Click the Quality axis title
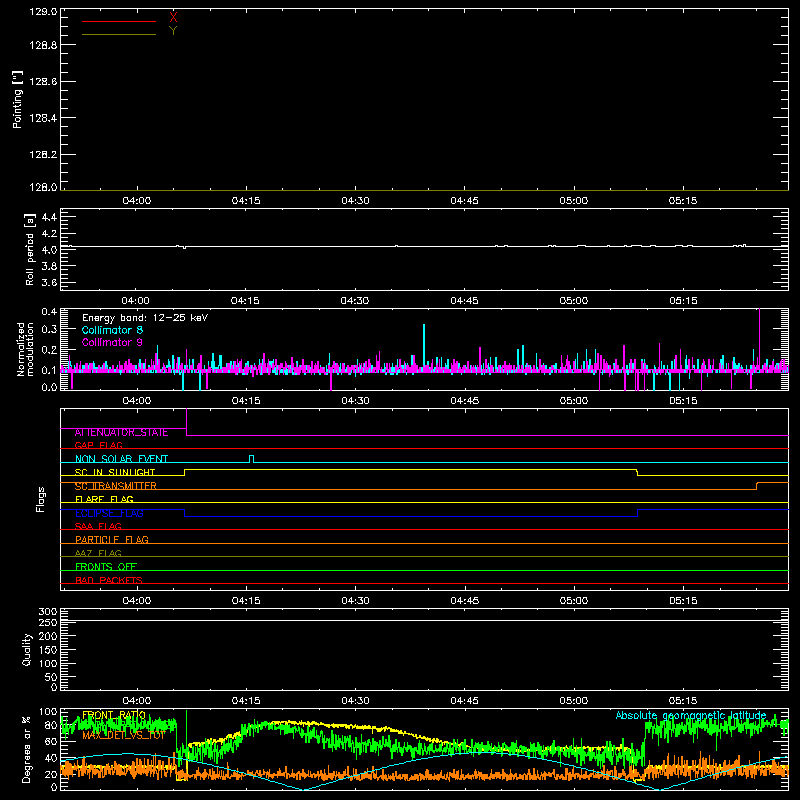The height and width of the screenshot is (800, 800). [x=27, y=649]
